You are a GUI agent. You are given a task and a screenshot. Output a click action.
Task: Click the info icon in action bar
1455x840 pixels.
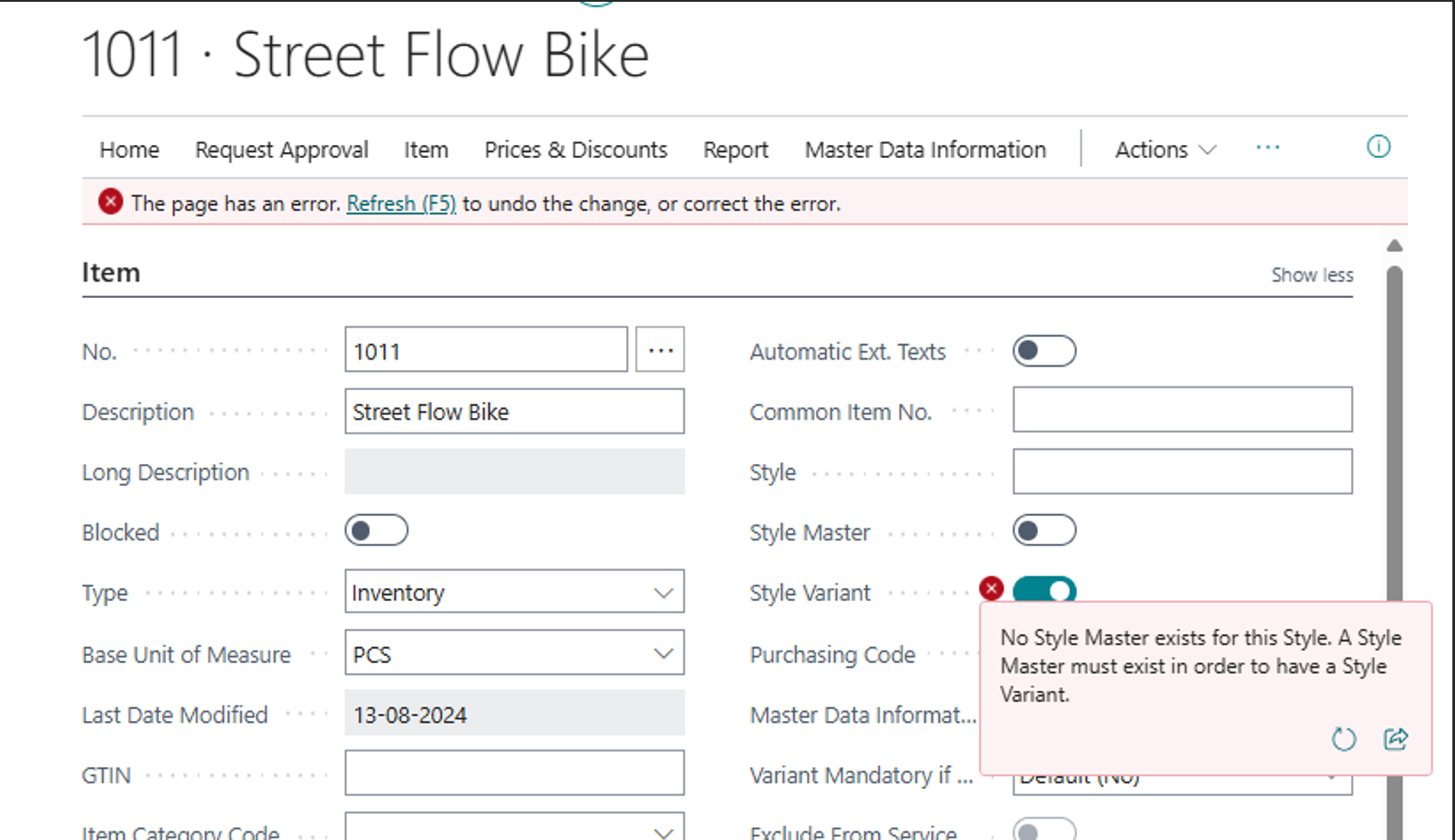point(1378,147)
